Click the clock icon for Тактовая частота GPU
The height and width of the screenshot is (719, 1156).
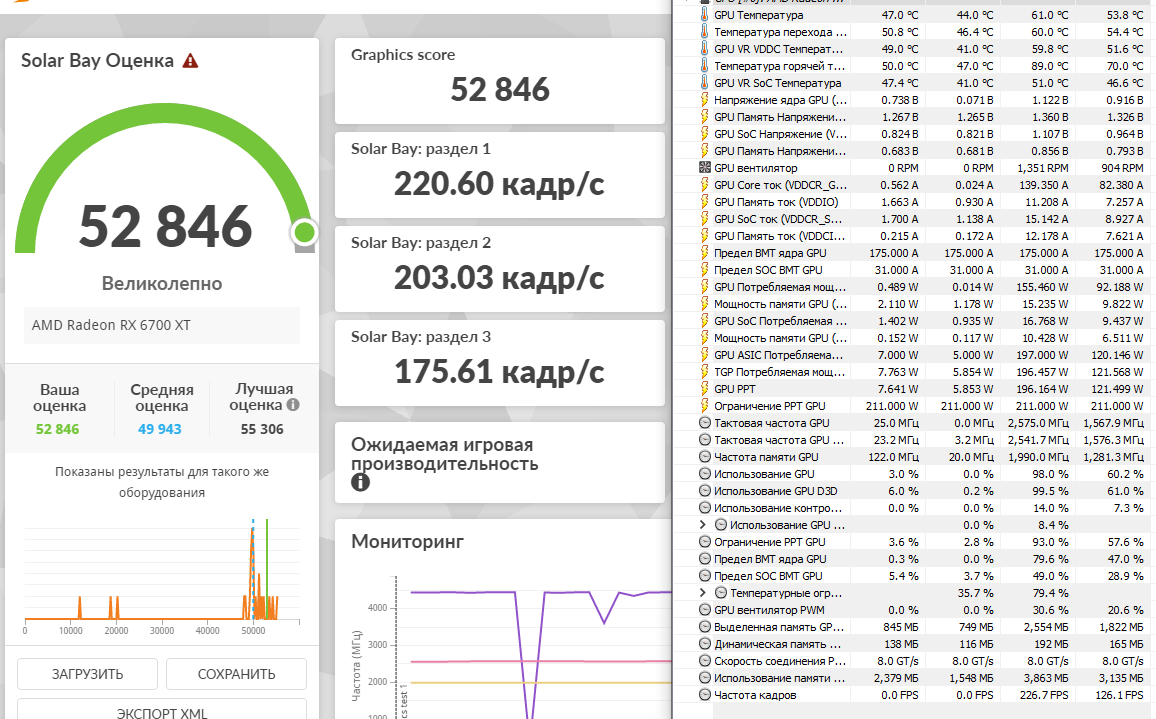705,423
